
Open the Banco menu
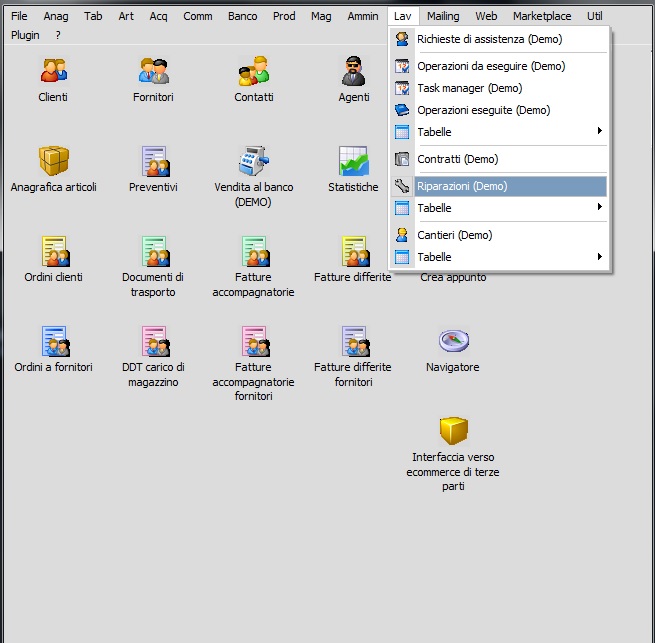pyautogui.click(x=242, y=16)
